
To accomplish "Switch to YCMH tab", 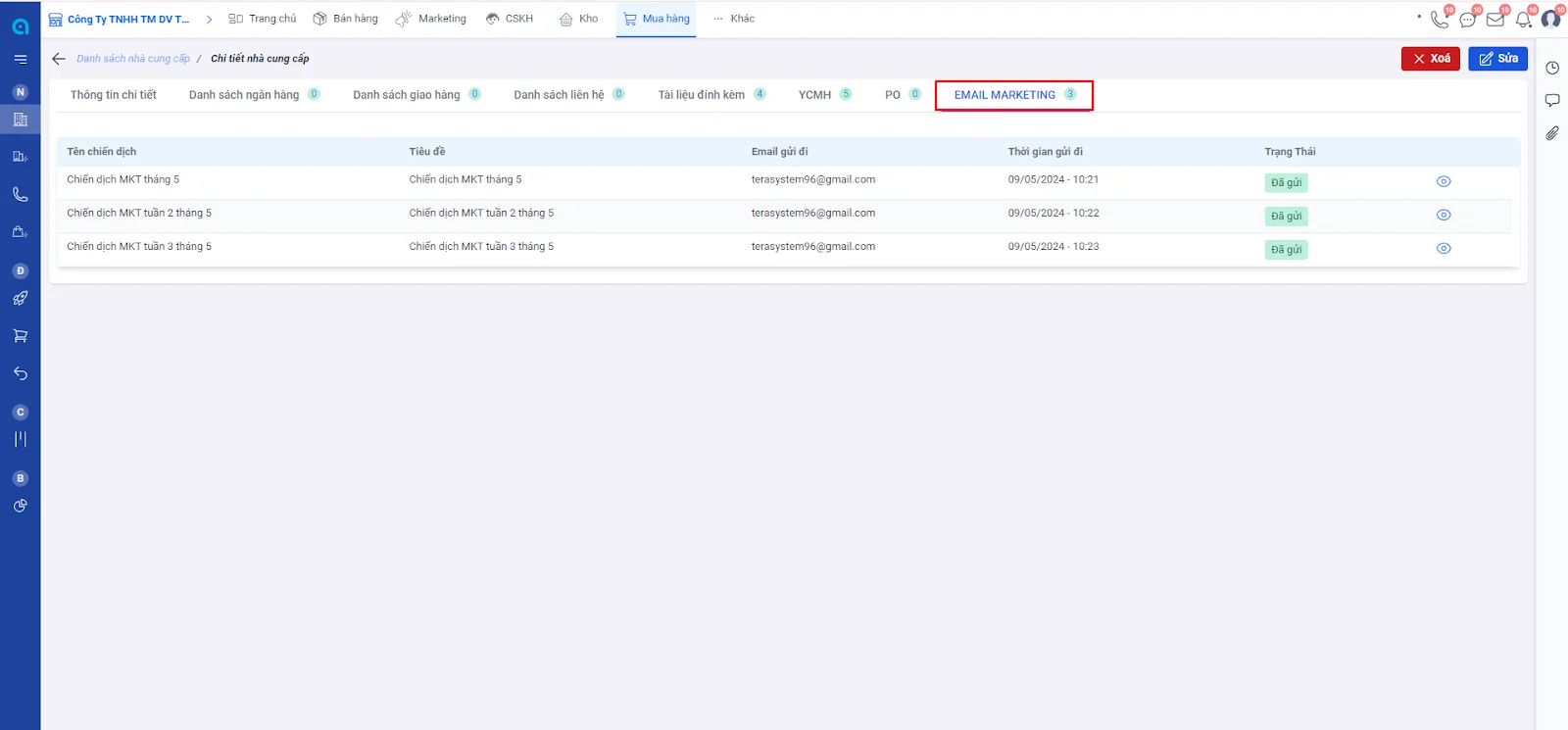I will pos(824,95).
